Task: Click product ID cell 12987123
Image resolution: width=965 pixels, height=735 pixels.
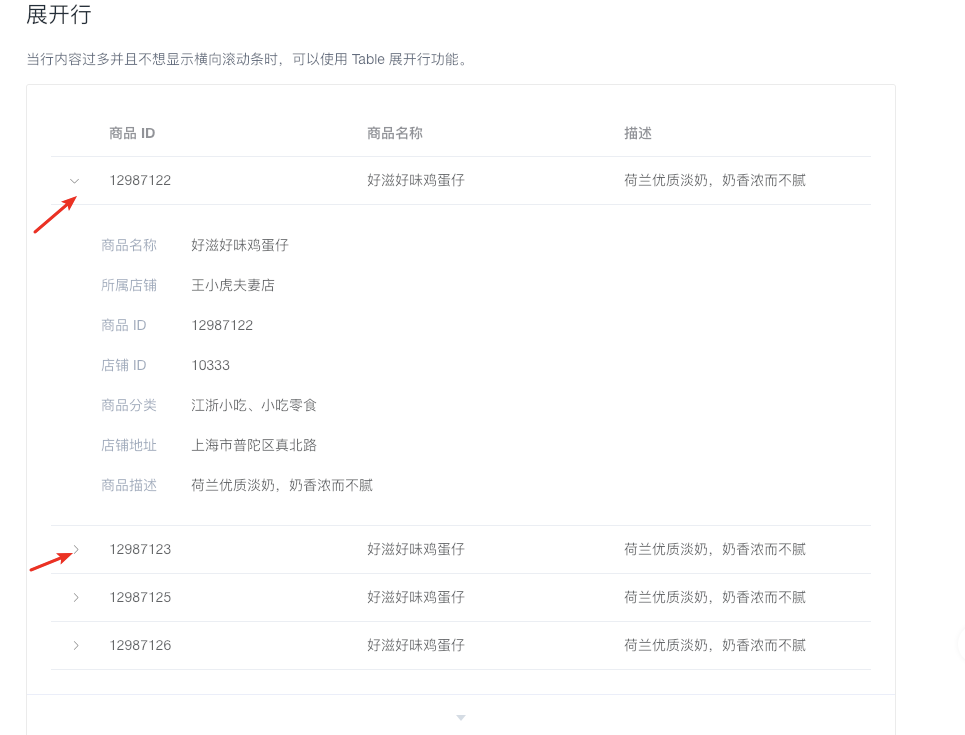Action: 140,549
